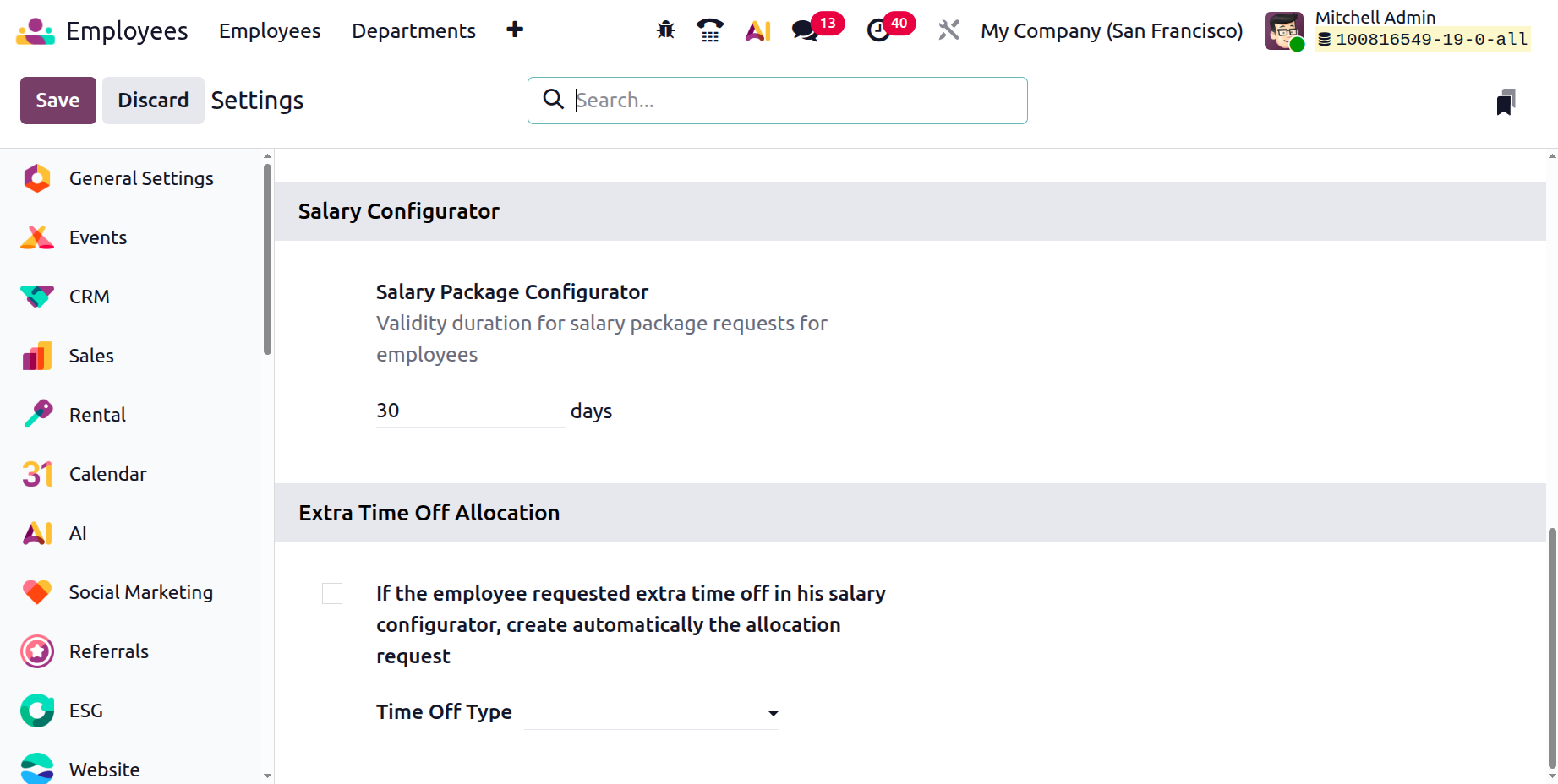This screenshot has width=1558, height=784.
Task: Click the validity duration days field
Action: [470, 411]
